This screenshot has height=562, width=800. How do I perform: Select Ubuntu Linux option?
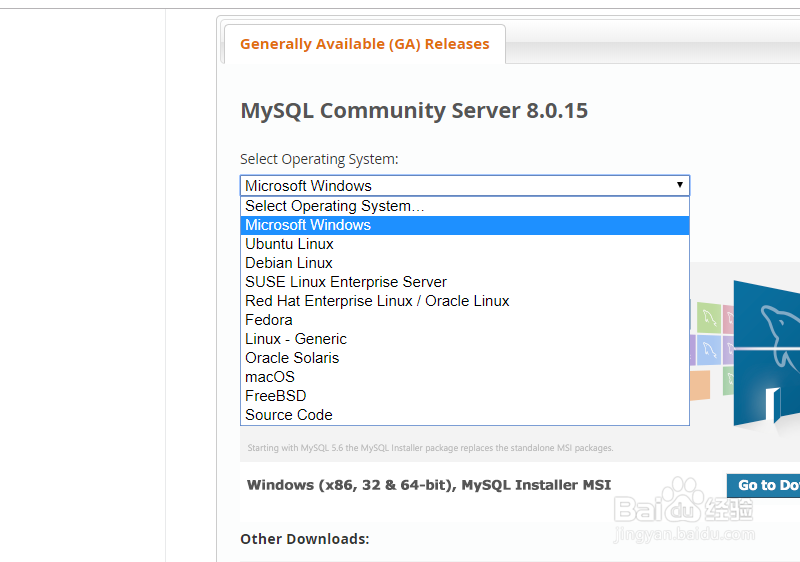point(289,244)
